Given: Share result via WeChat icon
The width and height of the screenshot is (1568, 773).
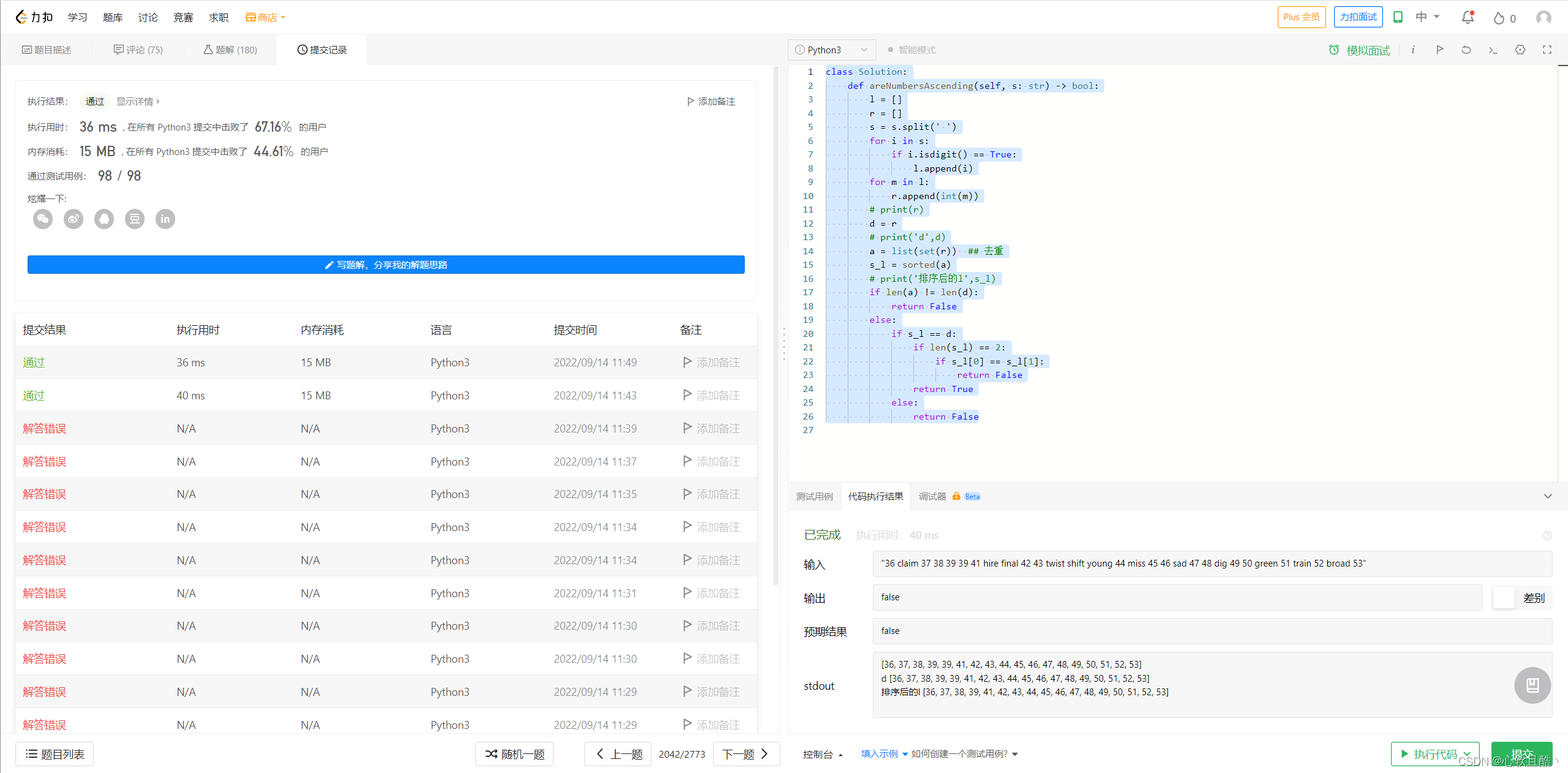Looking at the screenshot, I should click(x=43, y=219).
